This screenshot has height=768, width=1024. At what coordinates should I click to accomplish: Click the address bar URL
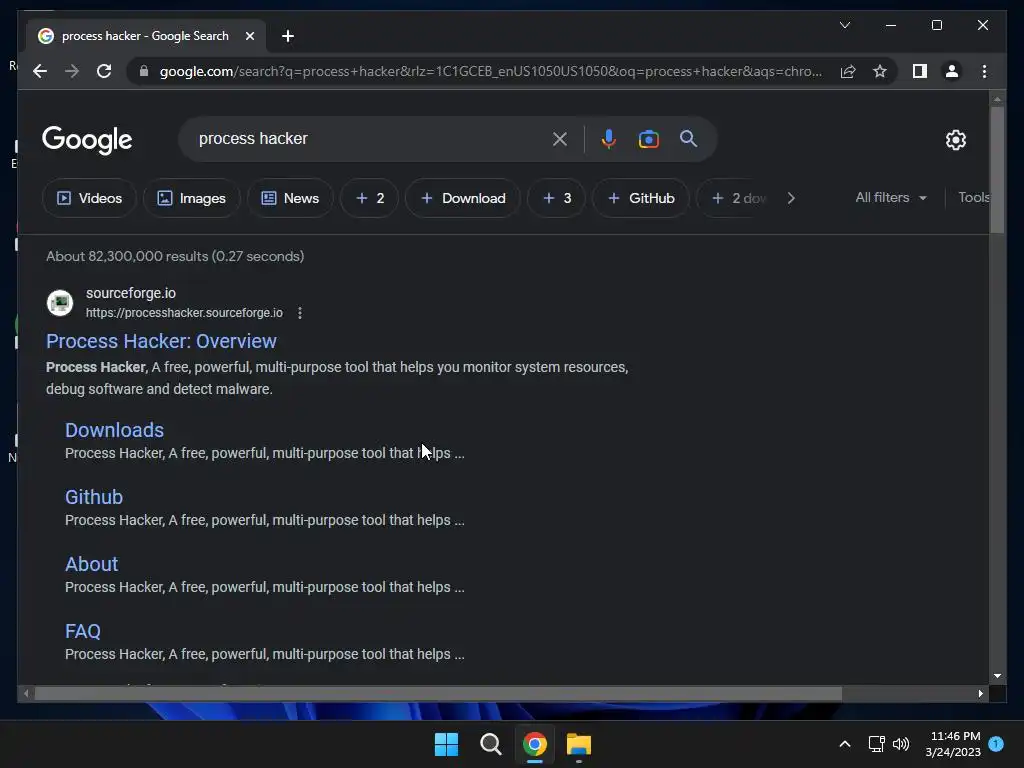(490, 71)
